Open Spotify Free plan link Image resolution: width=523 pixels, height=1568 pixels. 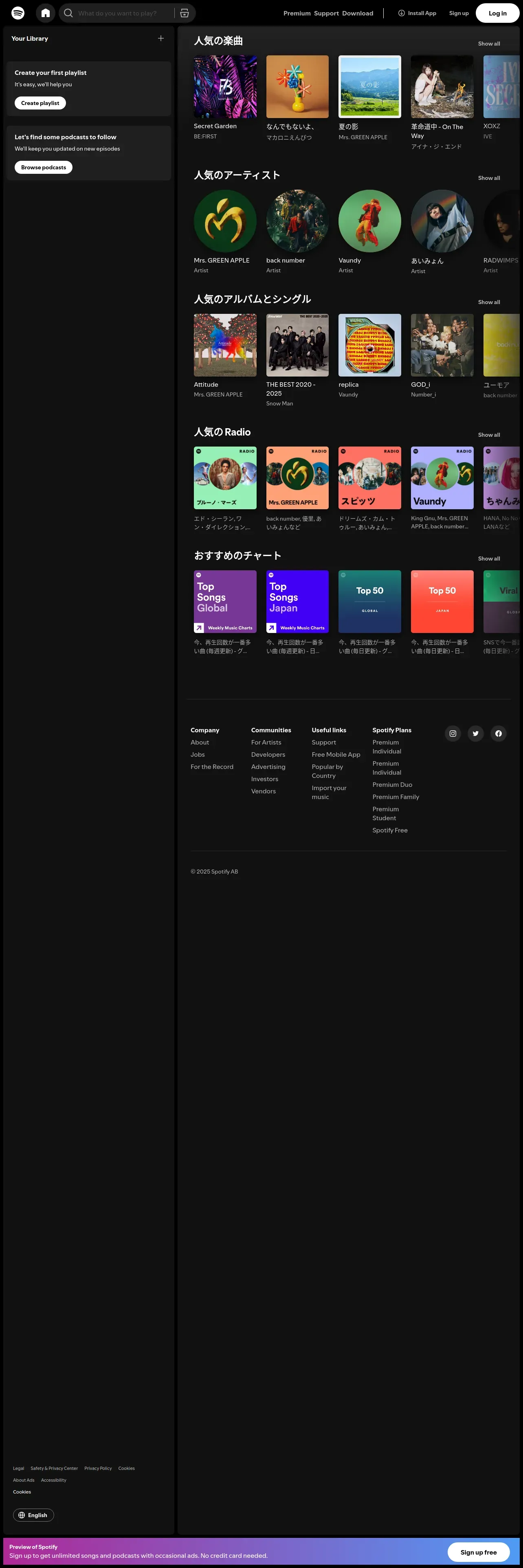point(390,830)
